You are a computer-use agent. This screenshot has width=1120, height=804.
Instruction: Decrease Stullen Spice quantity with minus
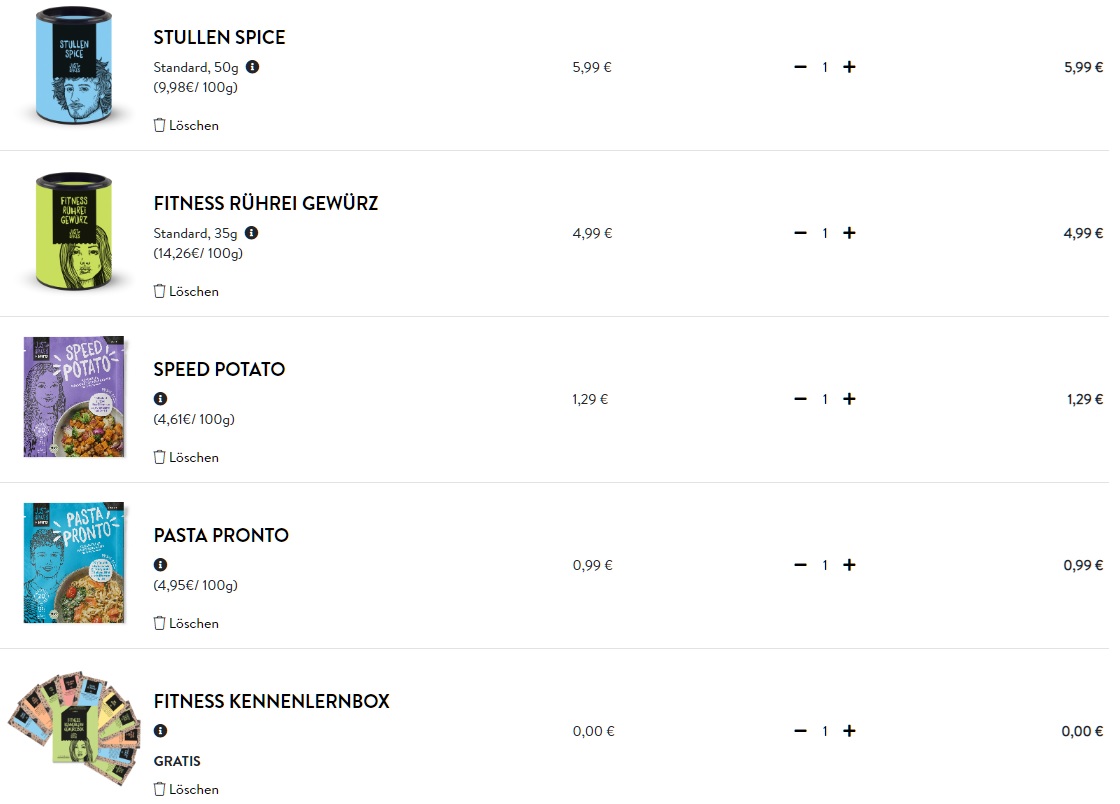tap(800, 67)
